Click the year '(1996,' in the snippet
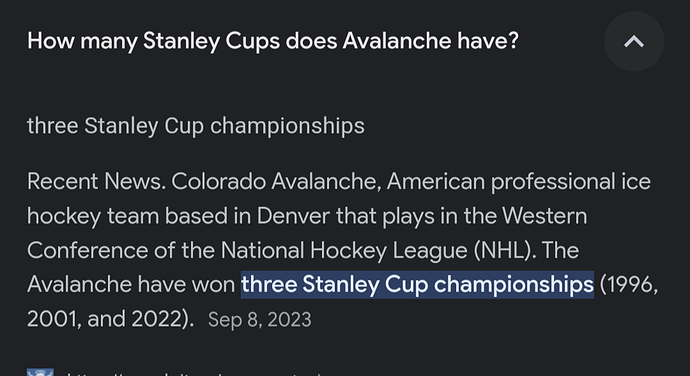The height and width of the screenshot is (376, 690). click(629, 285)
